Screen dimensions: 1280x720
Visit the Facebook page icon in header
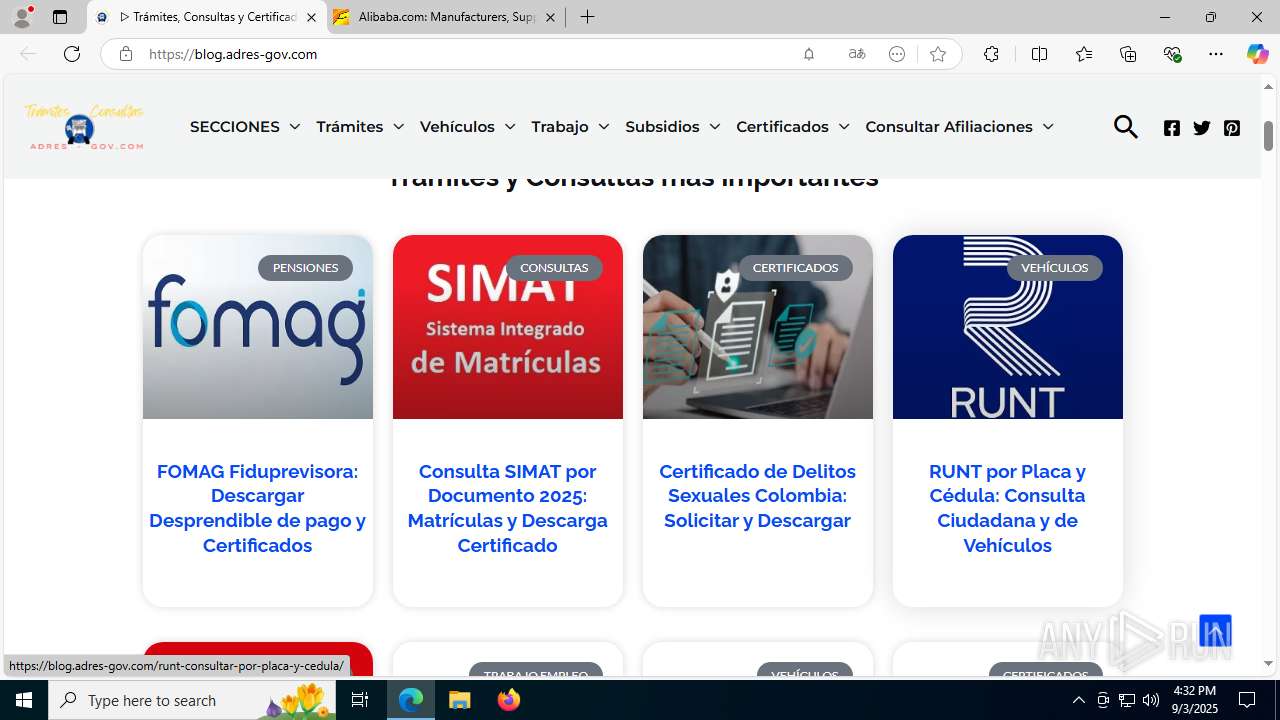tap(1172, 128)
